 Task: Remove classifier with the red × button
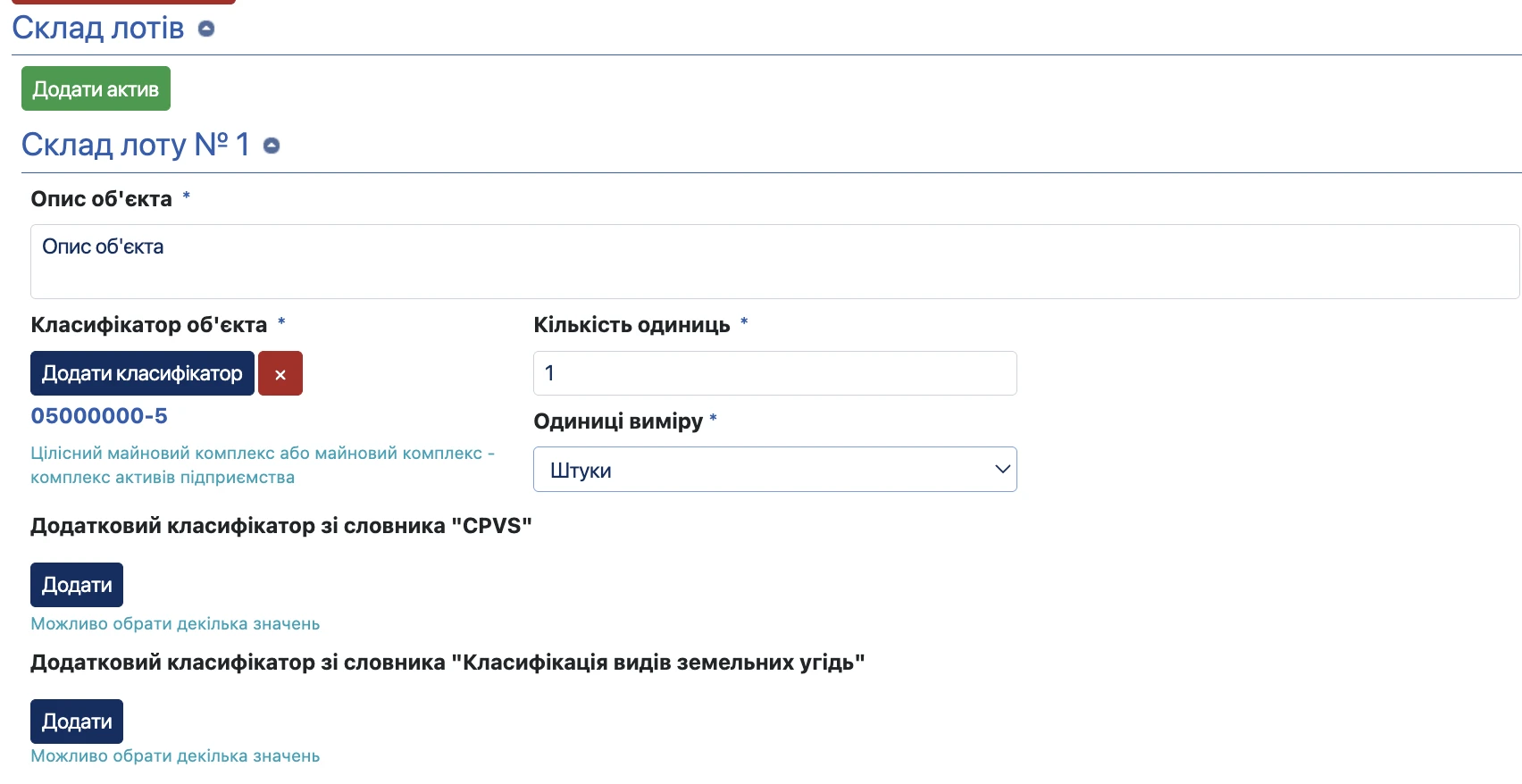[280, 373]
